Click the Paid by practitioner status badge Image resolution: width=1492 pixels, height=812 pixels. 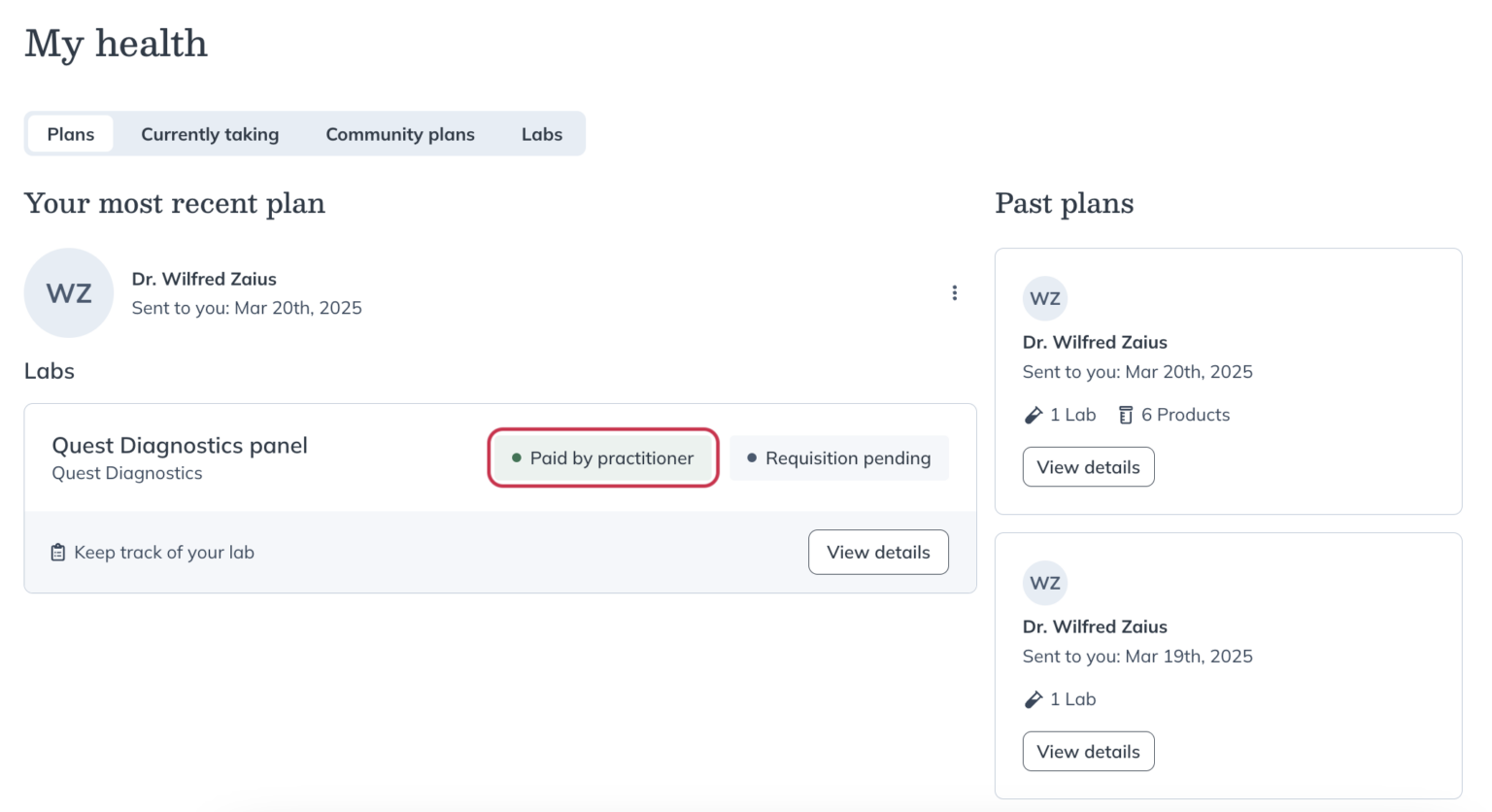tap(602, 457)
